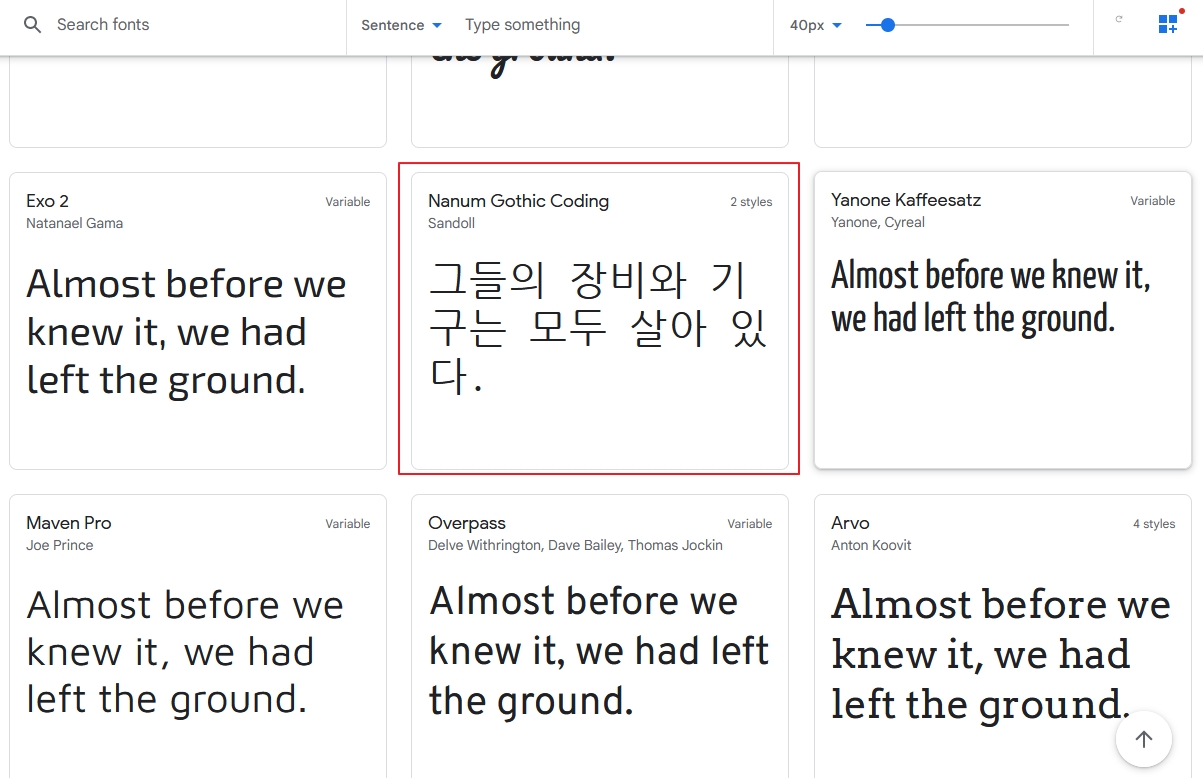The image size is (1203, 778).
Task: Click the Exo 2 sample preview text
Action: click(x=186, y=332)
